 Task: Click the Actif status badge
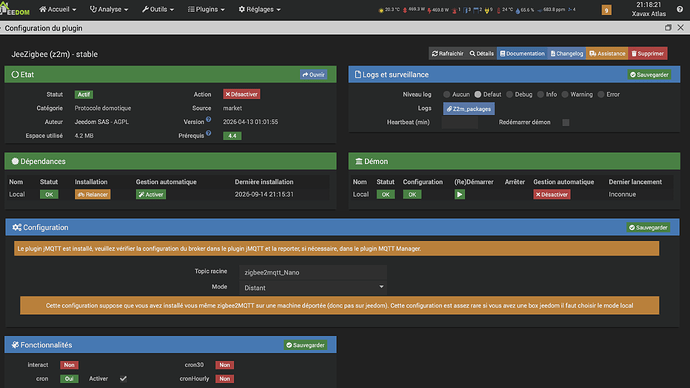point(84,95)
